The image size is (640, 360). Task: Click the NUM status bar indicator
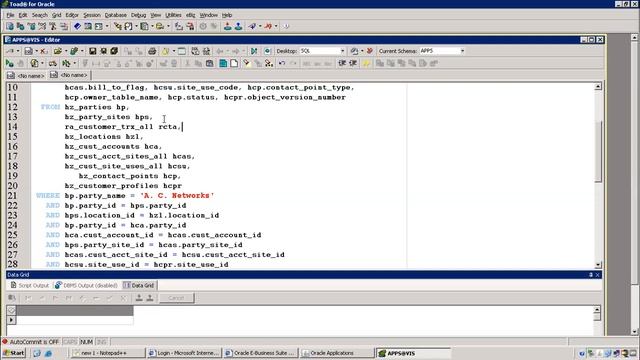pos(86,341)
